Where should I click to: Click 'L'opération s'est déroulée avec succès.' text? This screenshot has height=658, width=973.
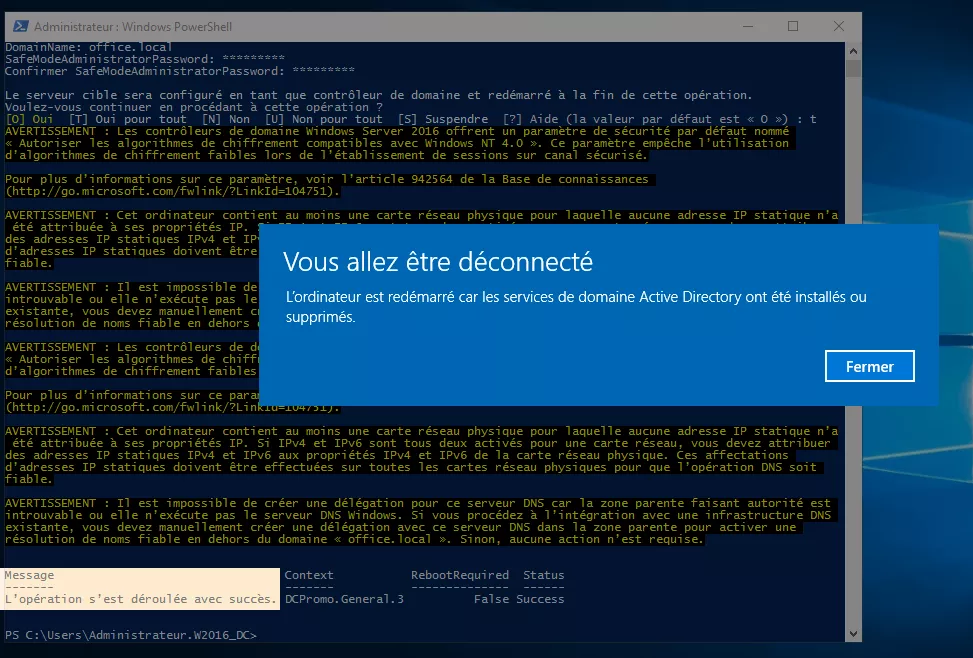click(140, 599)
